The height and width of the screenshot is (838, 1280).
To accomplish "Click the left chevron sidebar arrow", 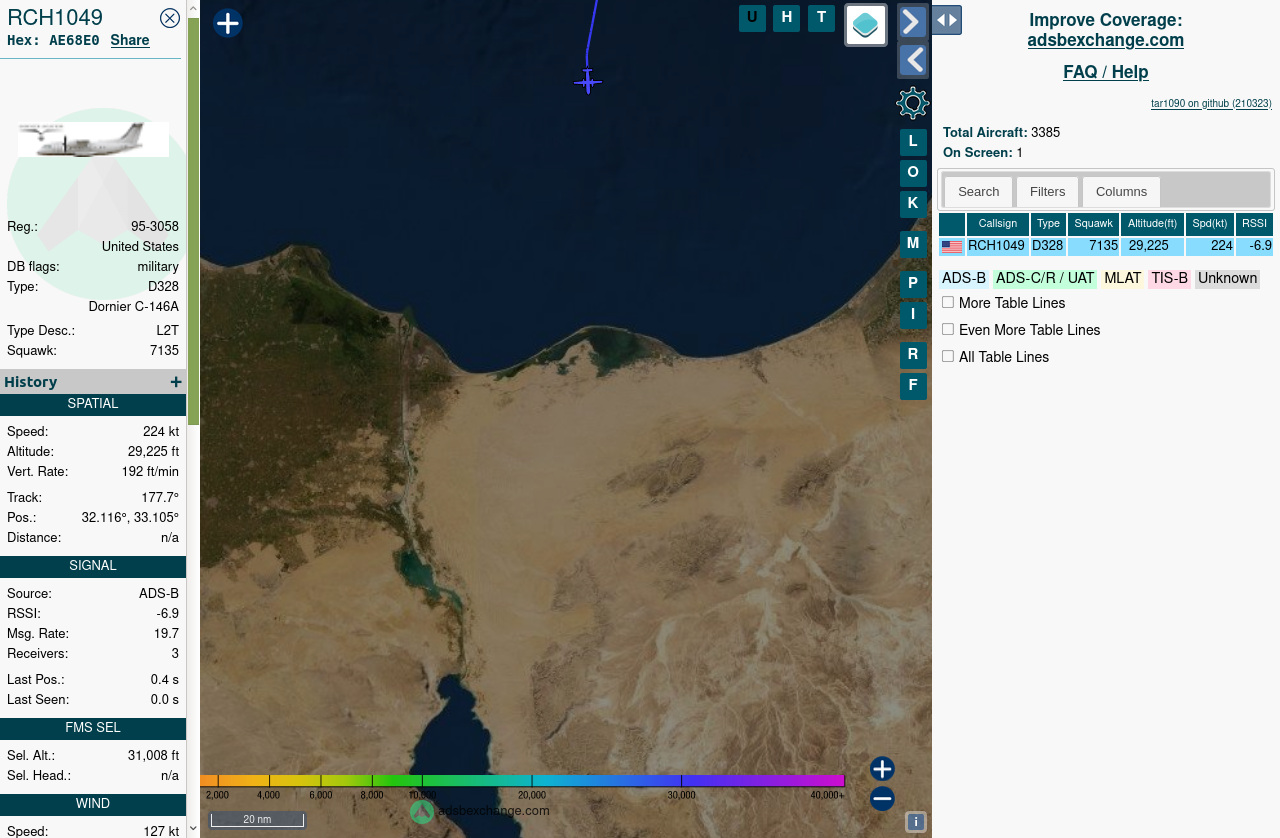I will [x=913, y=60].
